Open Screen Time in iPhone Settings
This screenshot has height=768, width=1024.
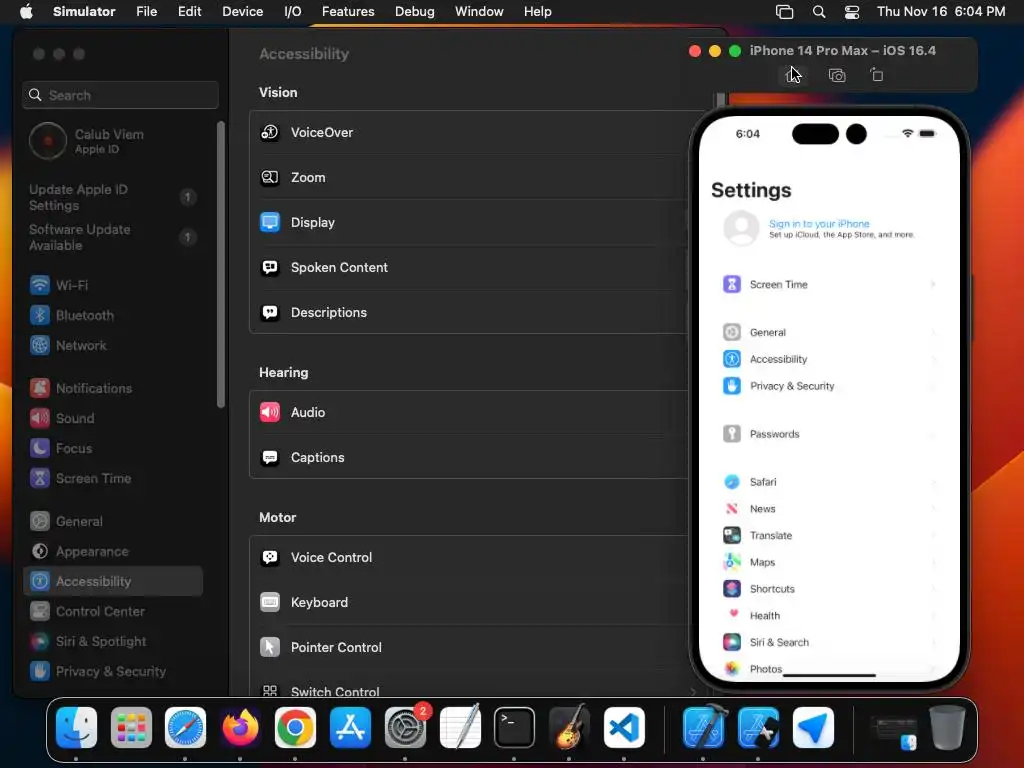point(829,285)
